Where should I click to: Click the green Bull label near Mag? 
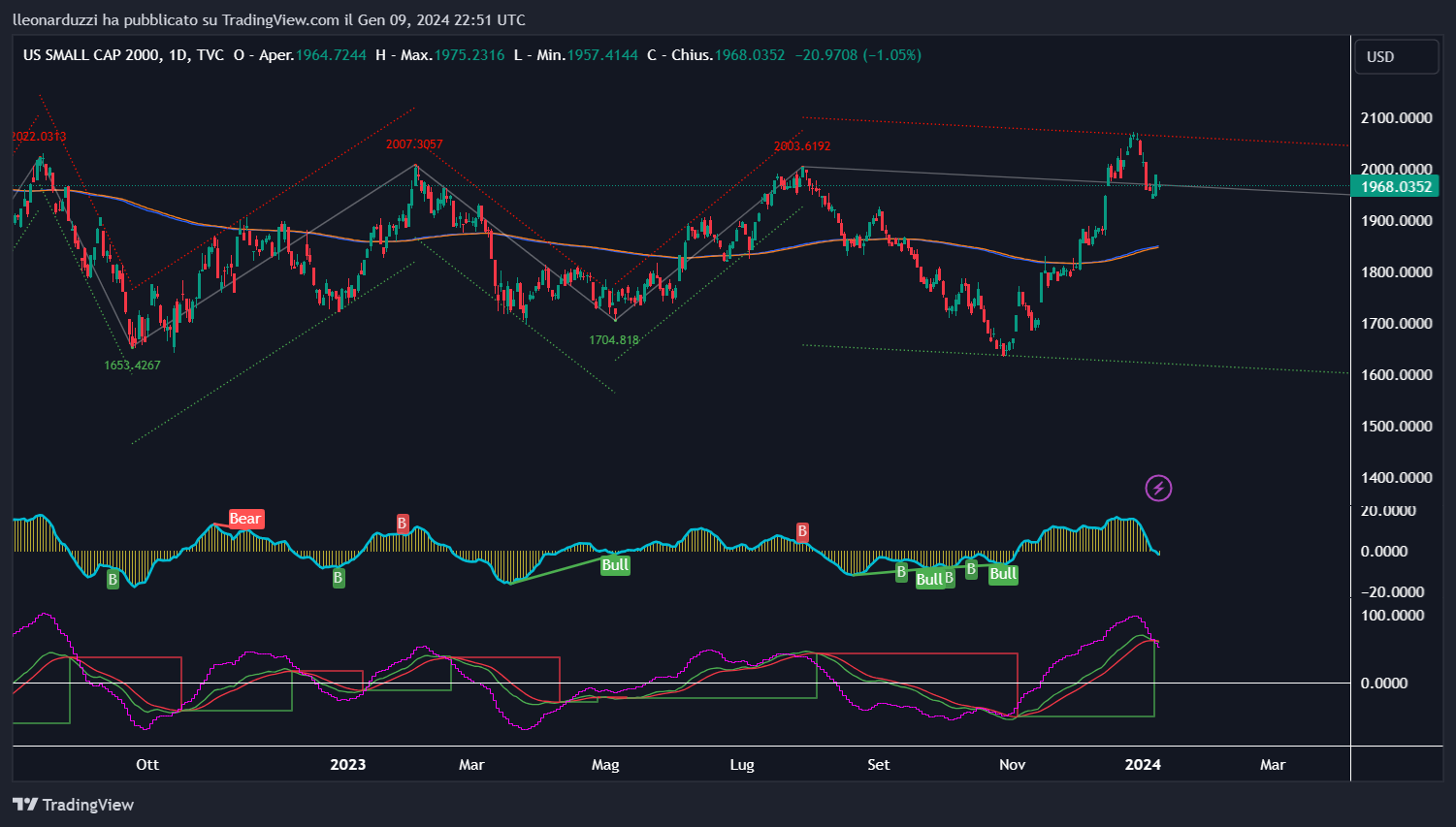click(x=615, y=565)
